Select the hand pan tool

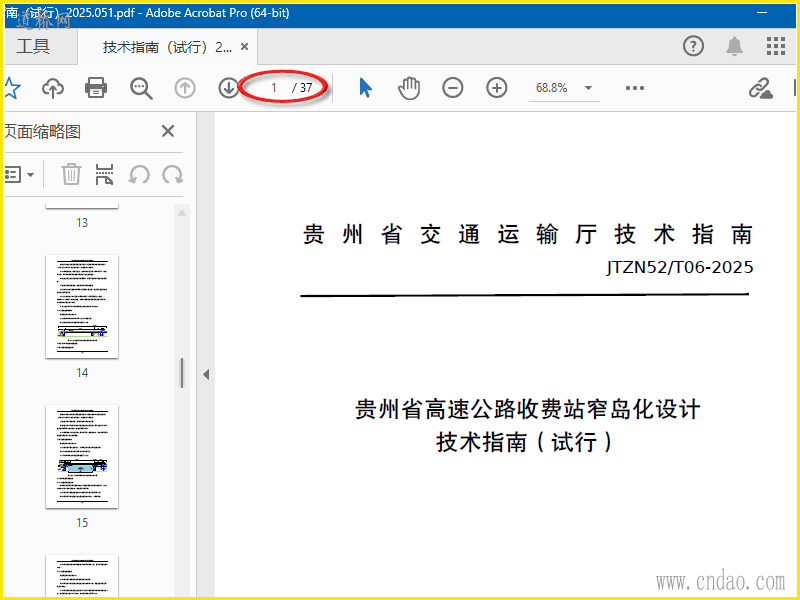coord(409,88)
